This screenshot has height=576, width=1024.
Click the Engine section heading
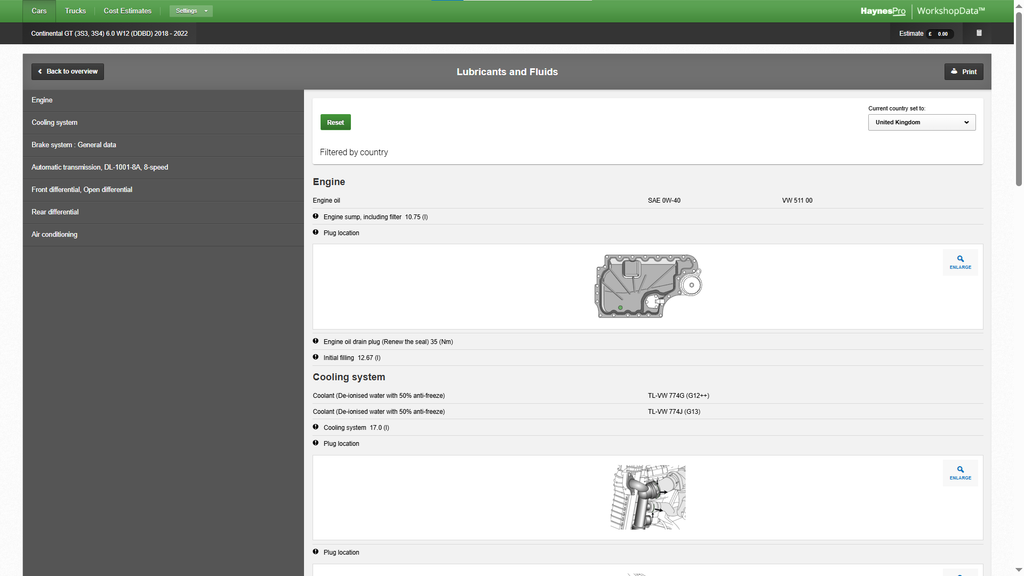coord(328,182)
